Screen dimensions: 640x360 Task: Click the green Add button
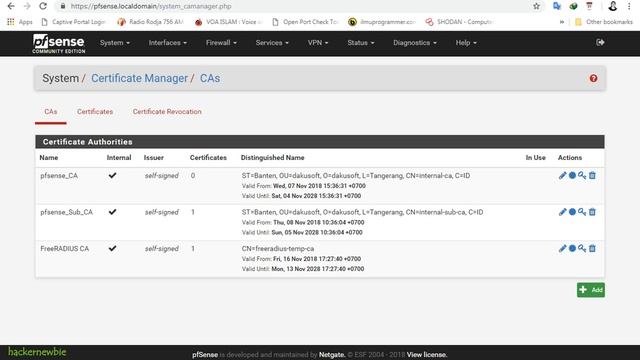(x=591, y=290)
